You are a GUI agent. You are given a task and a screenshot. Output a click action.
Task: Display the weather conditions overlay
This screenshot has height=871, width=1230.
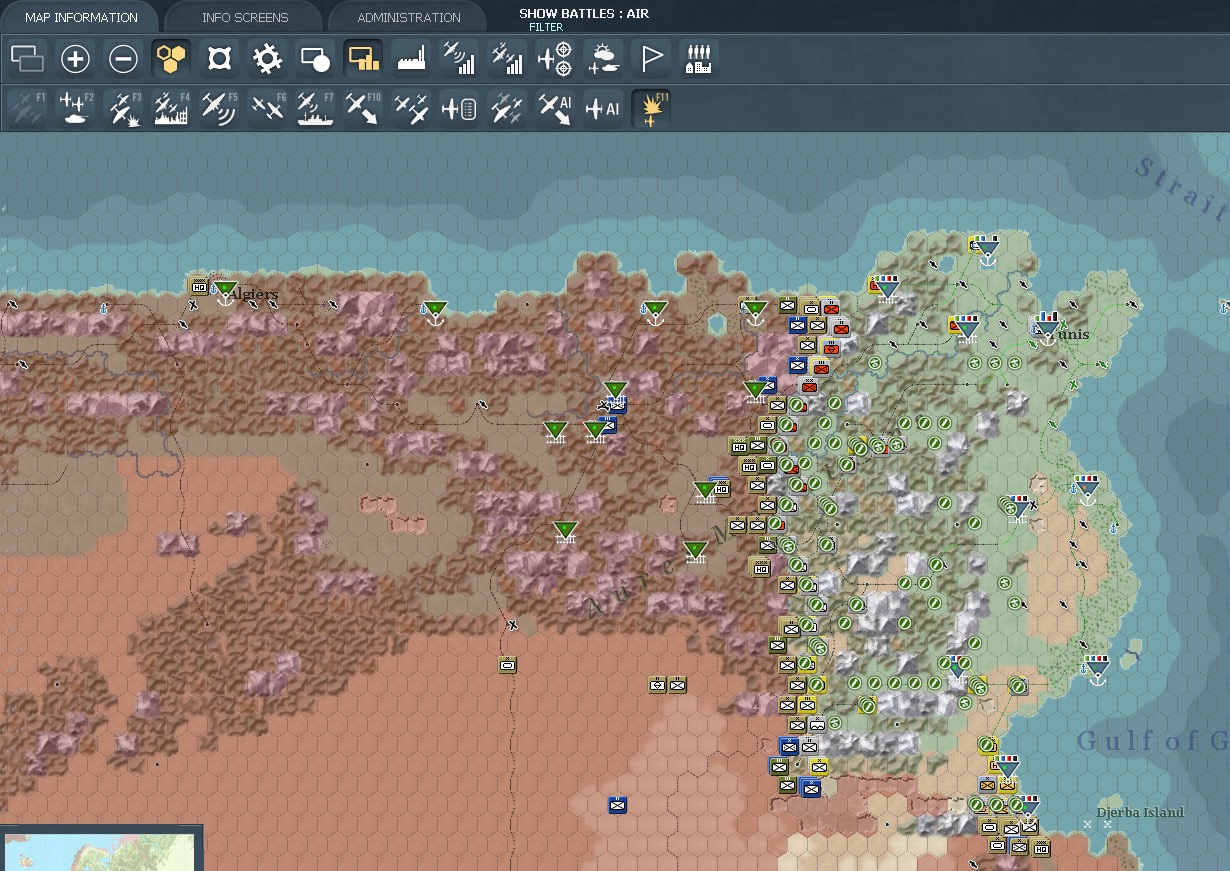[601, 58]
